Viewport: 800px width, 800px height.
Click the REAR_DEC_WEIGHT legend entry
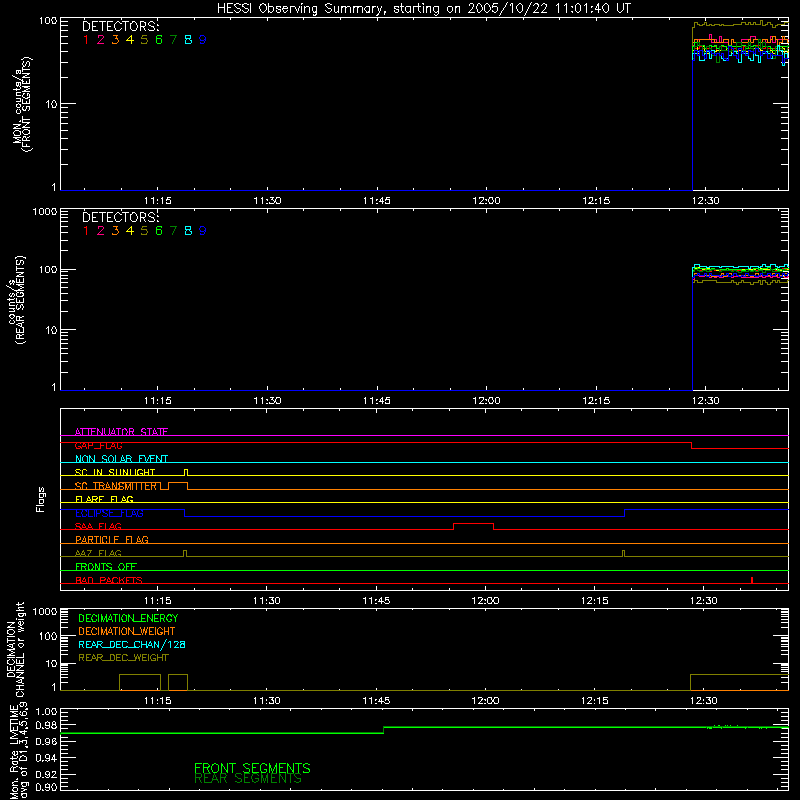coord(123,658)
